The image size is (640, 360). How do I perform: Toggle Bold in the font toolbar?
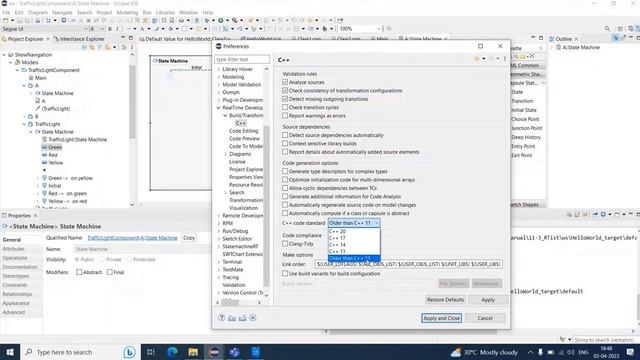pos(109,29)
